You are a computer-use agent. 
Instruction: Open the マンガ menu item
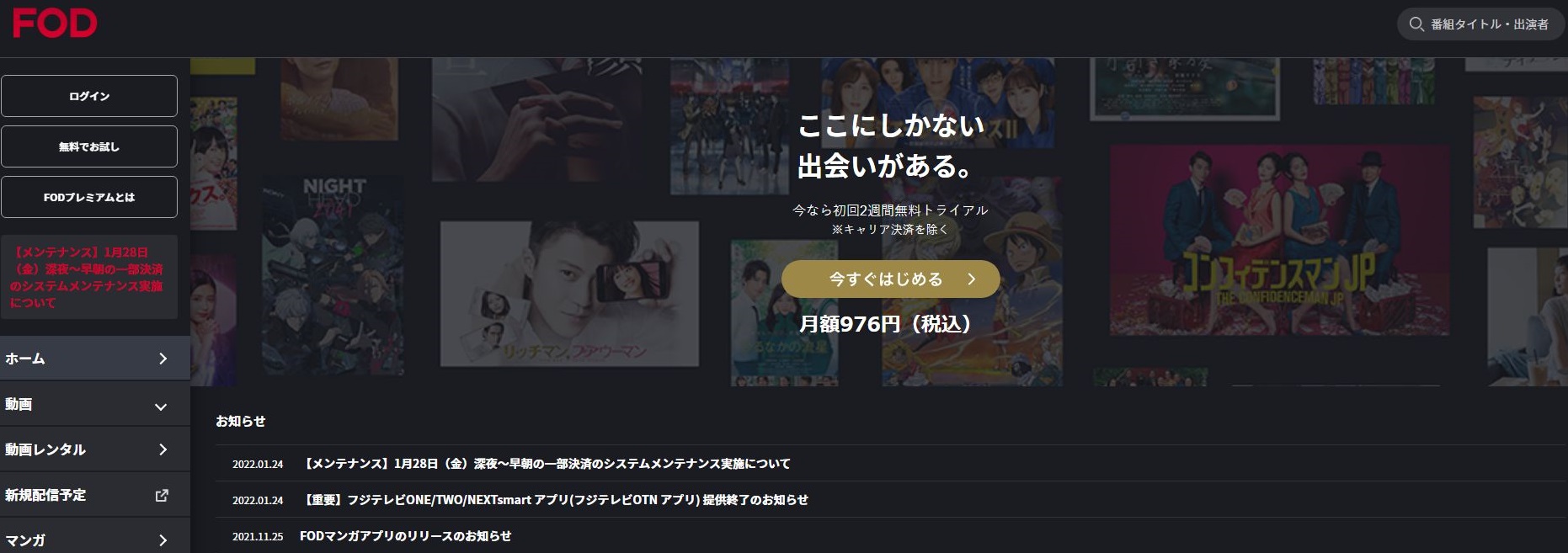(x=95, y=537)
